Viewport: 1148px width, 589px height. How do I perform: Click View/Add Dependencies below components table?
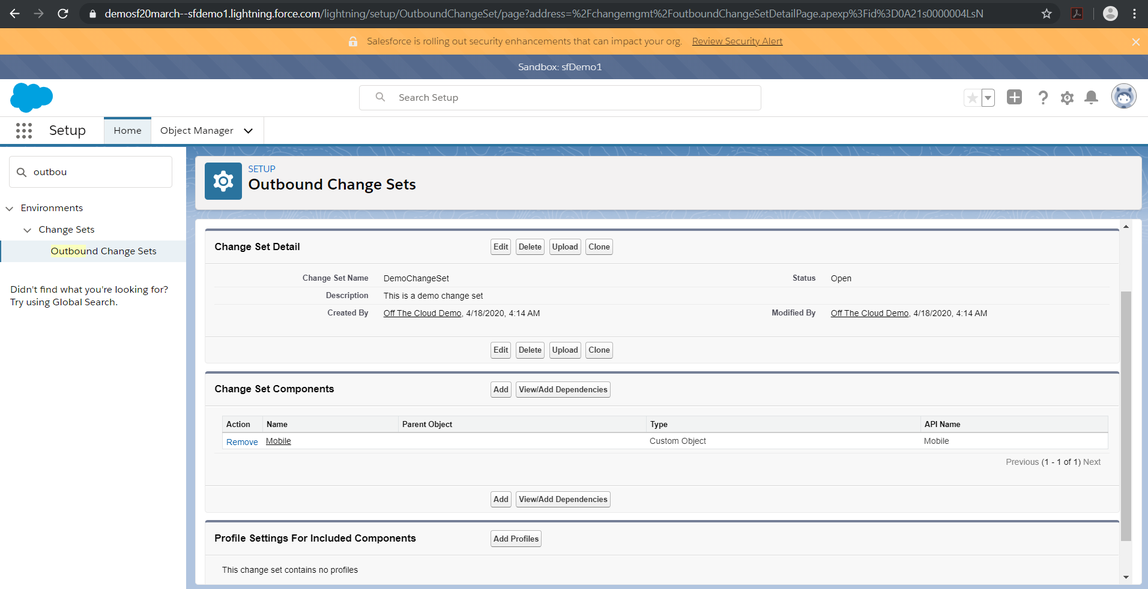[563, 500]
